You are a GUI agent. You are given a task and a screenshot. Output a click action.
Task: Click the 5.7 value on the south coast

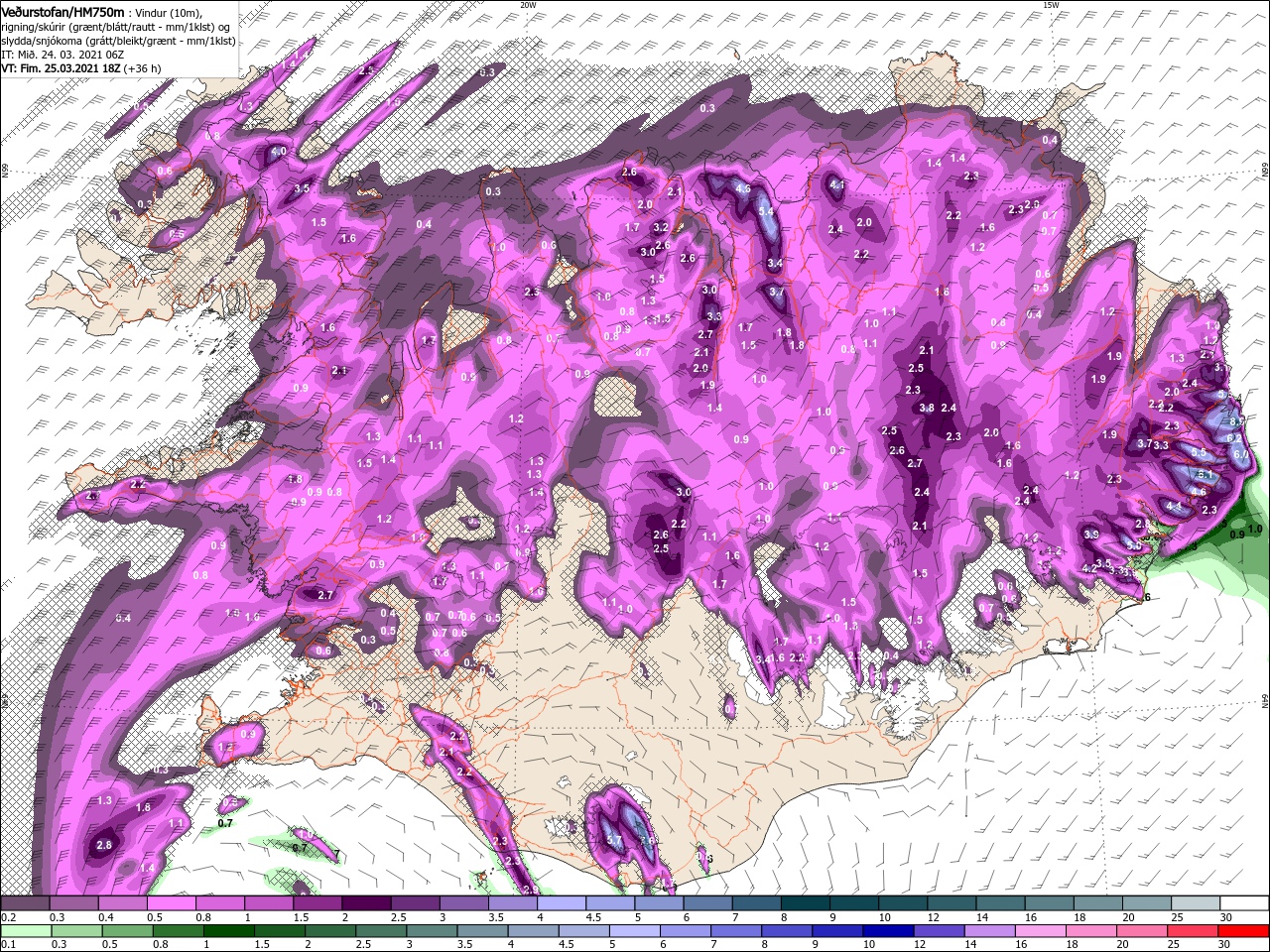[x=614, y=841]
